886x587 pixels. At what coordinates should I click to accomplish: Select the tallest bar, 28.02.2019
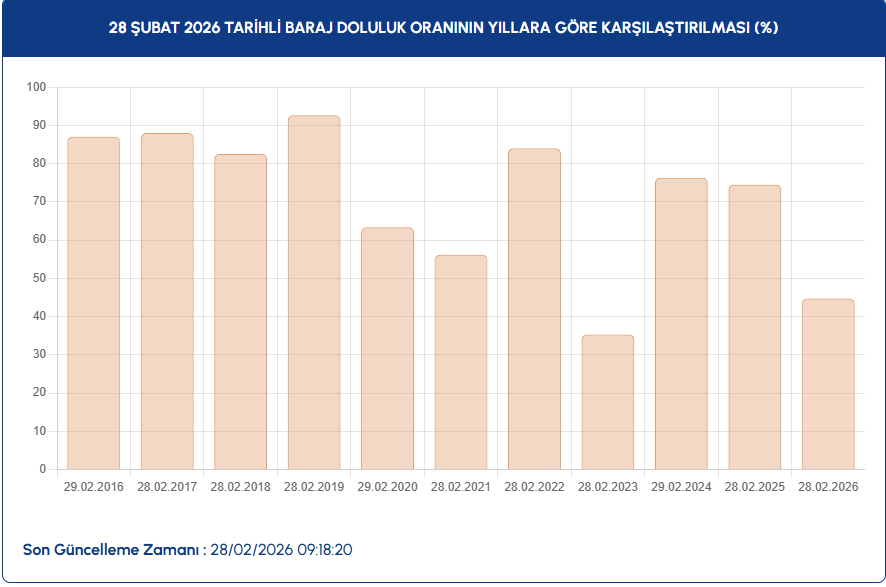(314, 292)
